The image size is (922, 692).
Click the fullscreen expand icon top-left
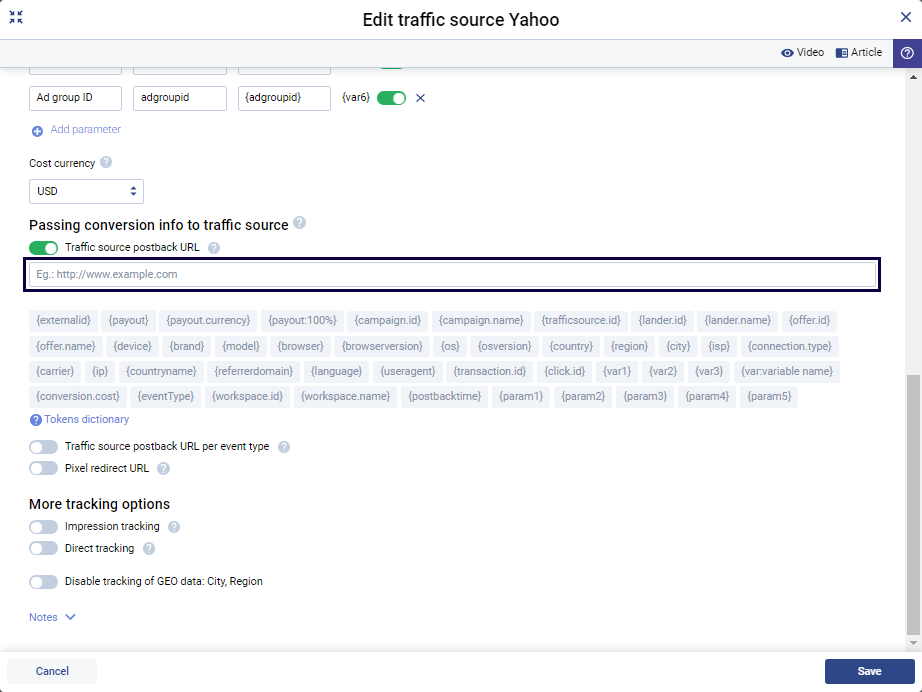click(16, 16)
